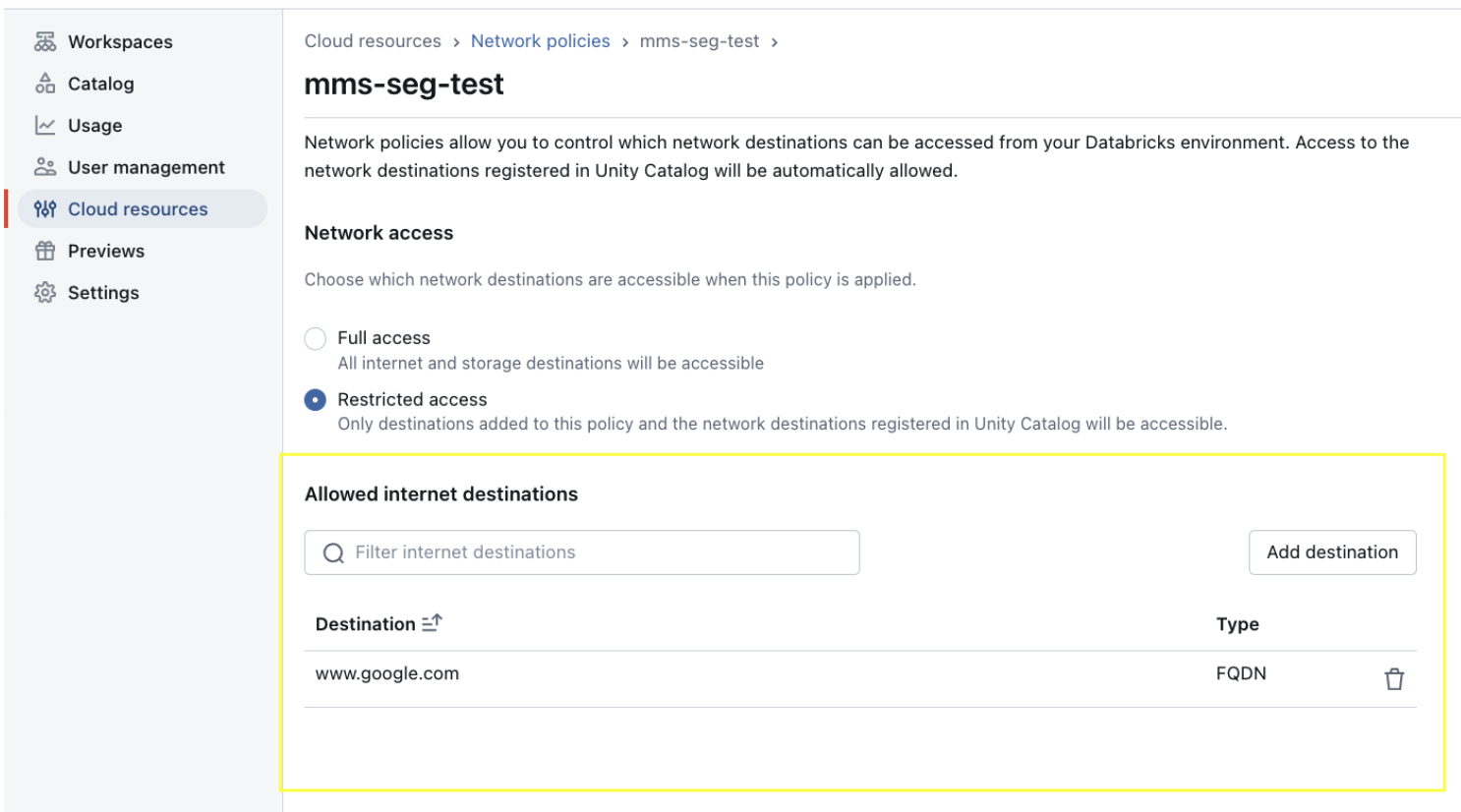The height and width of the screenshot is (812, 1461).
Task: Click the Workspaces sidebar icon
Action: pyautogui.click(x=45, y=41)
